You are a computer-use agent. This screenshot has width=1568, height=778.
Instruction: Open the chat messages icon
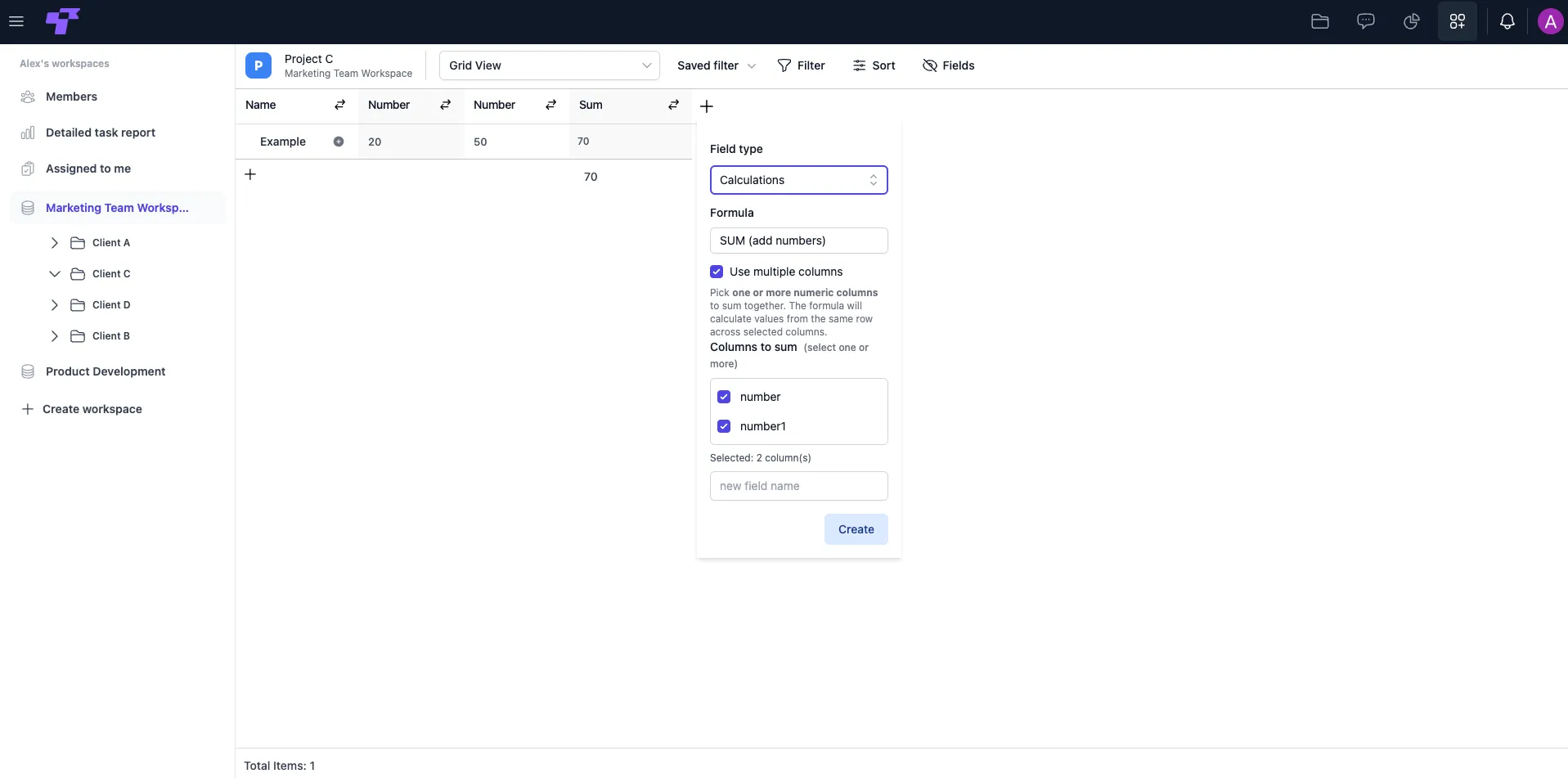(1366, 21)
